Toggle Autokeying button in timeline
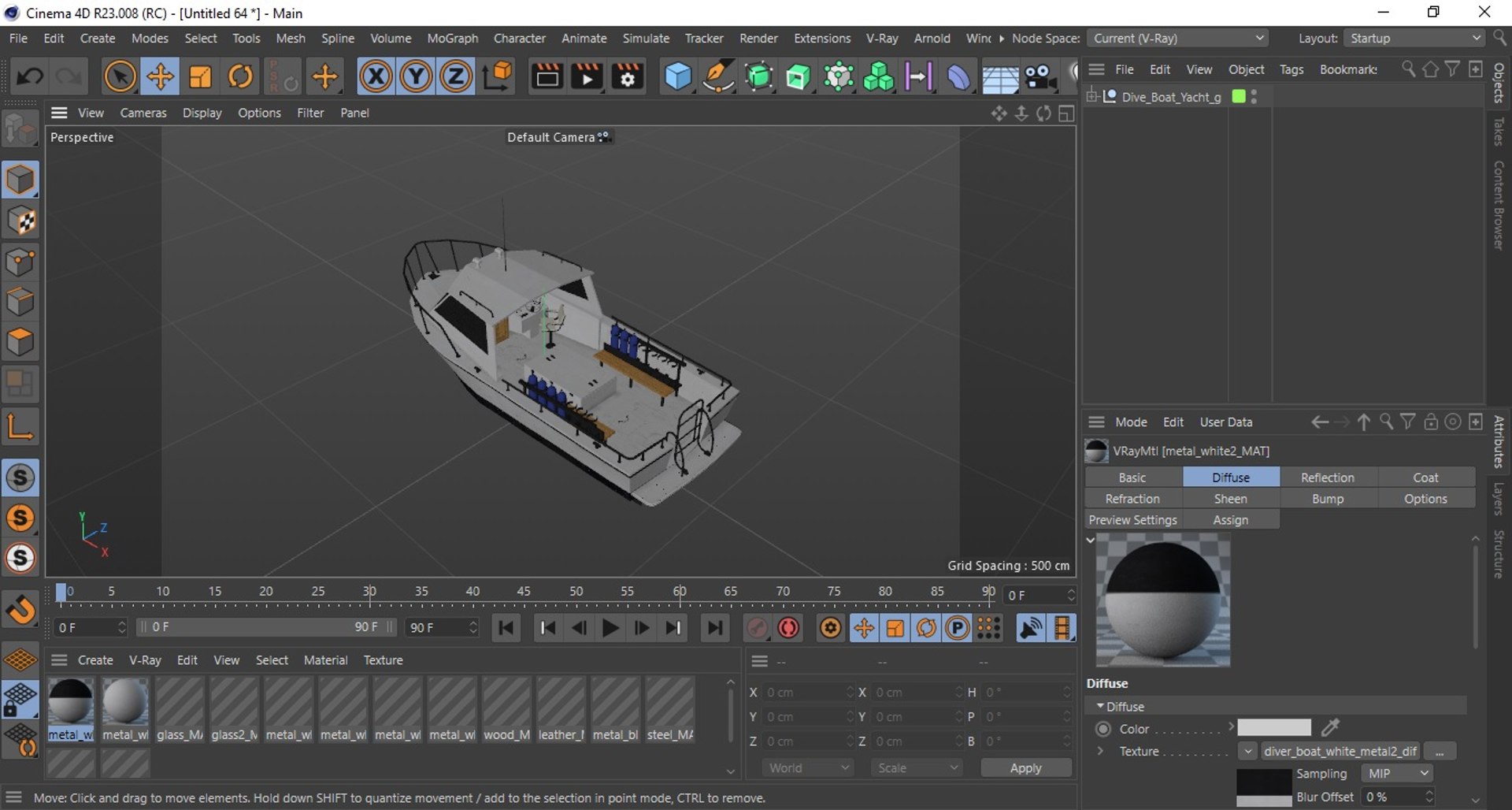Viewport: 1512px width, 810px height. pyautogui.click(x=788, y=628)
